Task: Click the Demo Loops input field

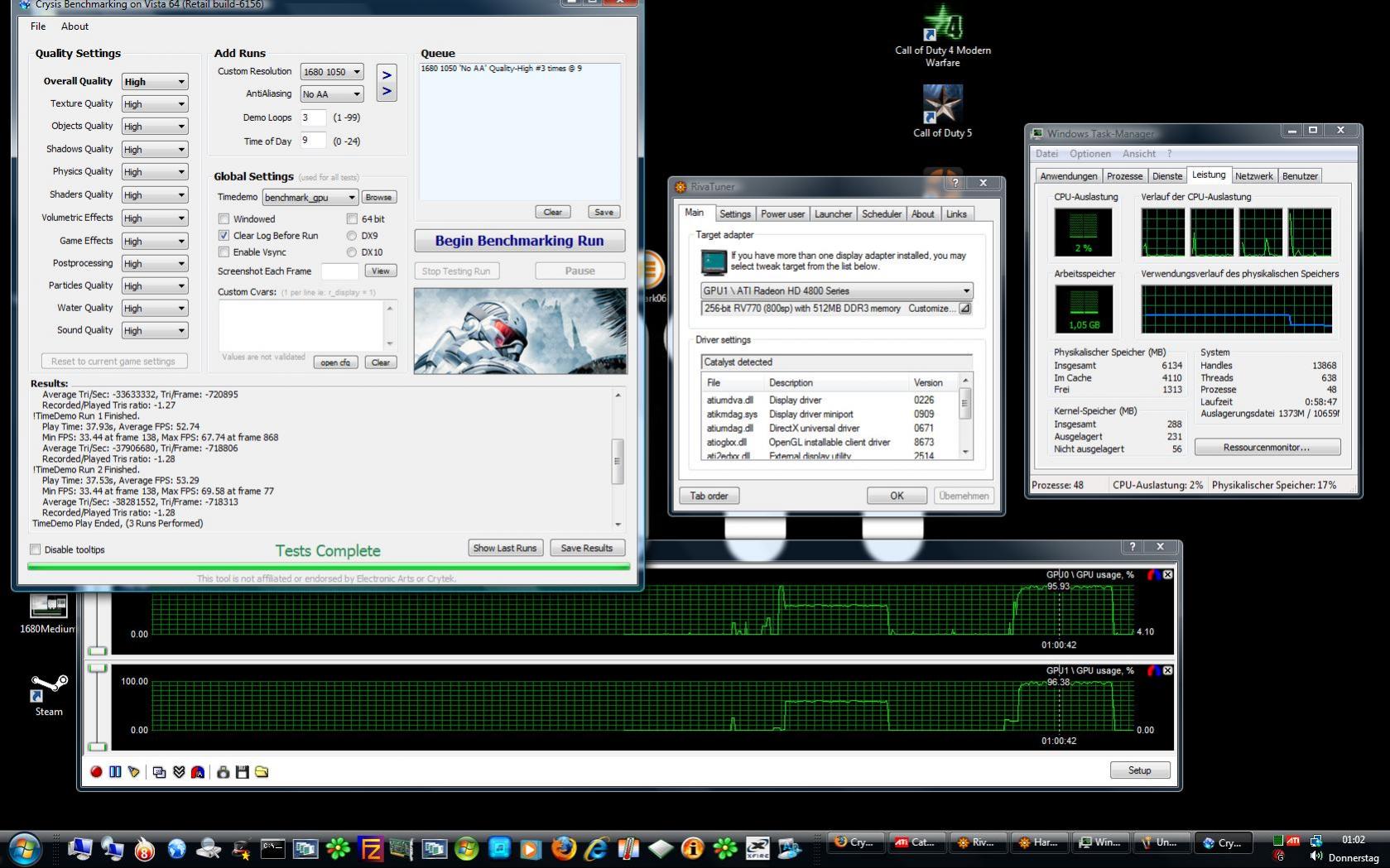Action: (x=313, y=117)
